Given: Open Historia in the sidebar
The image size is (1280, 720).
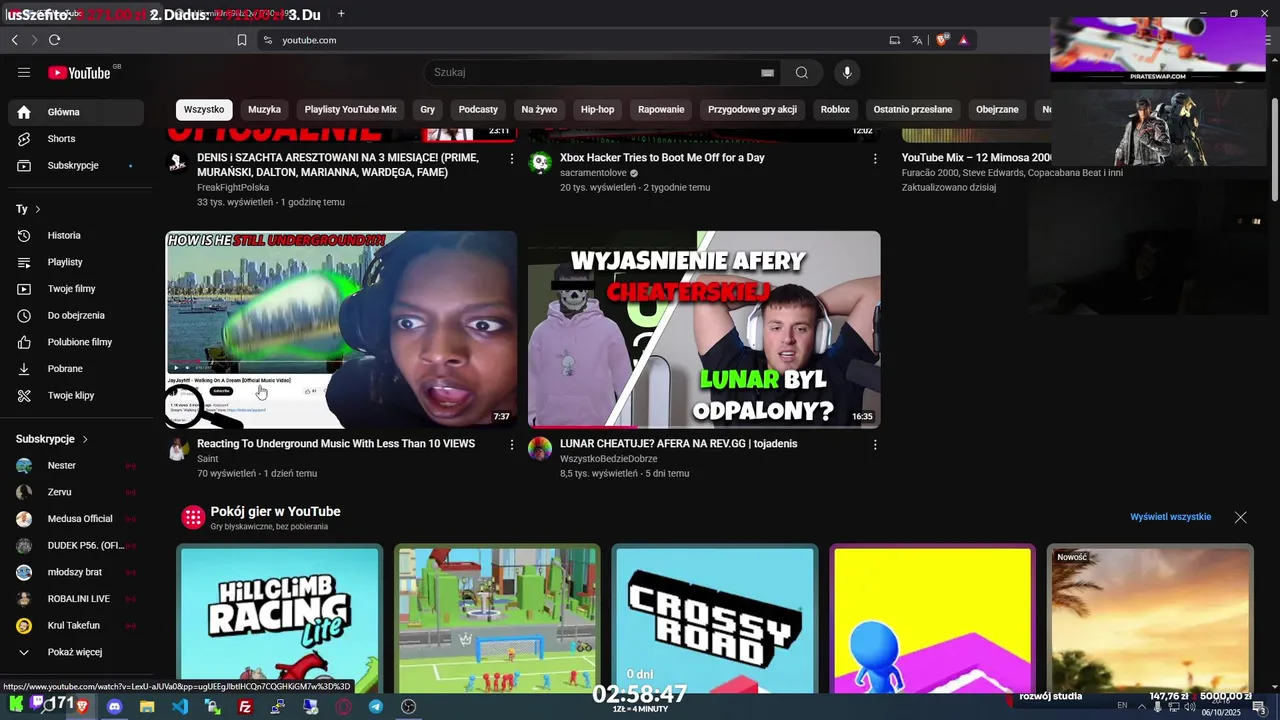Looking at the screenshot, I should click(x=76, y=236).
